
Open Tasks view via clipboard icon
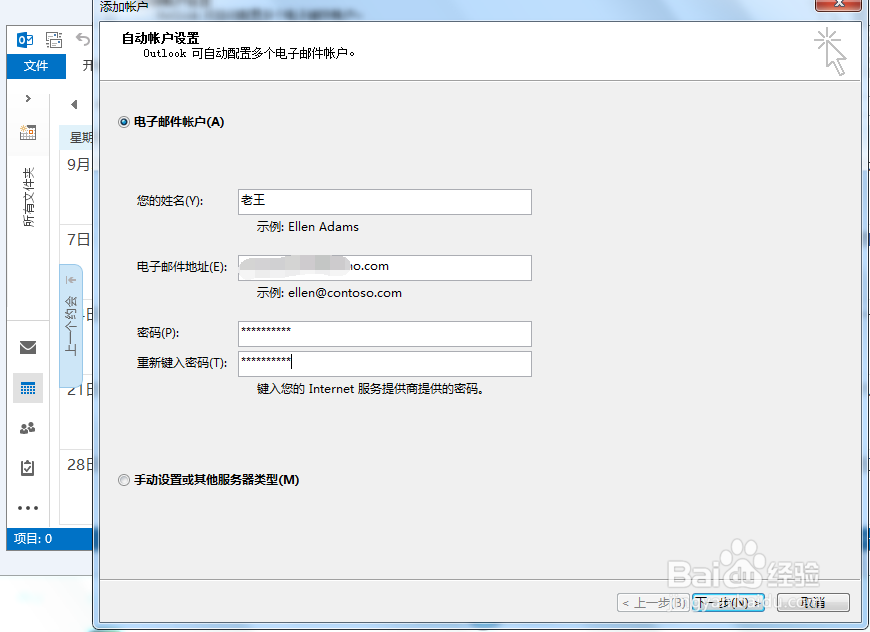pos(27,467)
